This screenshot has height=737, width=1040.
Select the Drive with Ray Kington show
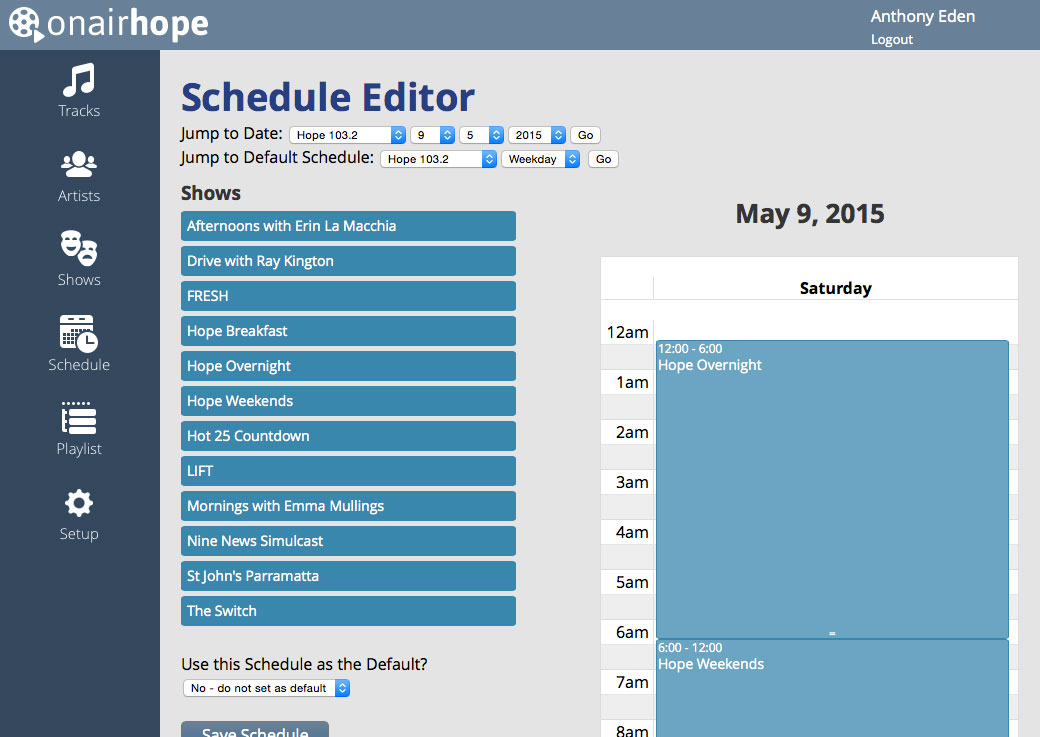tap(348, 261)
